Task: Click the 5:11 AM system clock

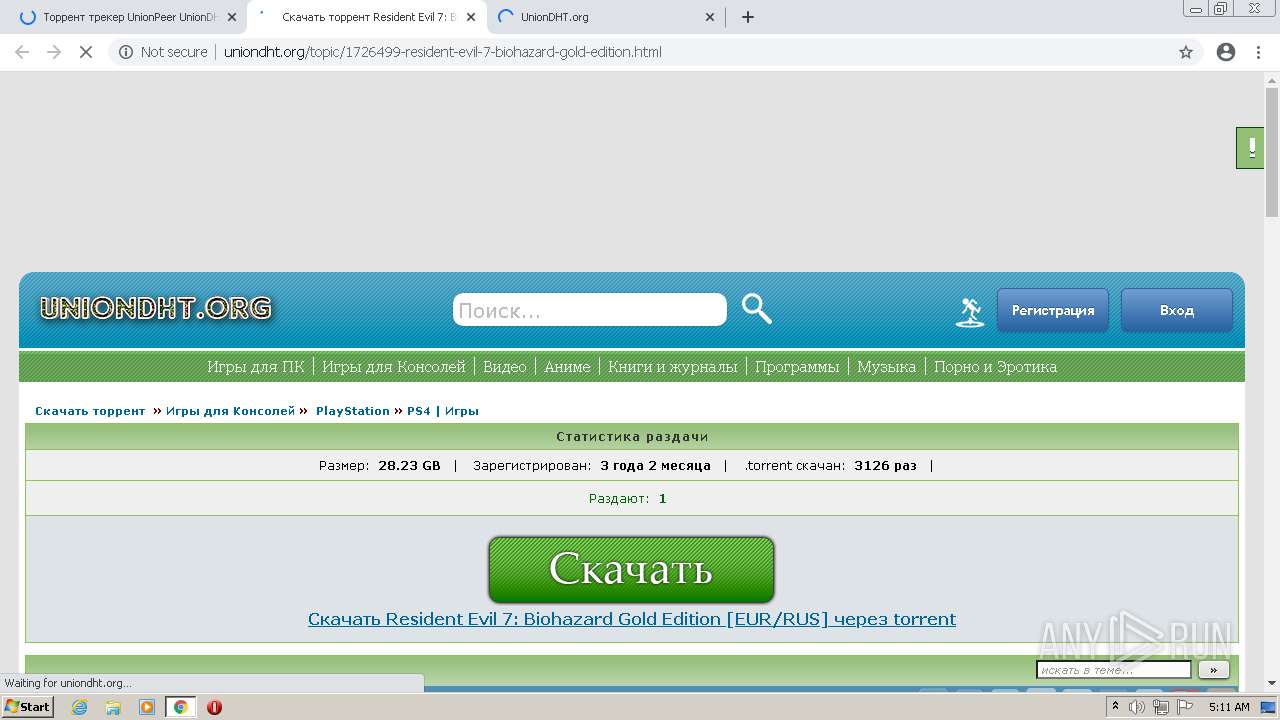Action: coord(1229,707)
